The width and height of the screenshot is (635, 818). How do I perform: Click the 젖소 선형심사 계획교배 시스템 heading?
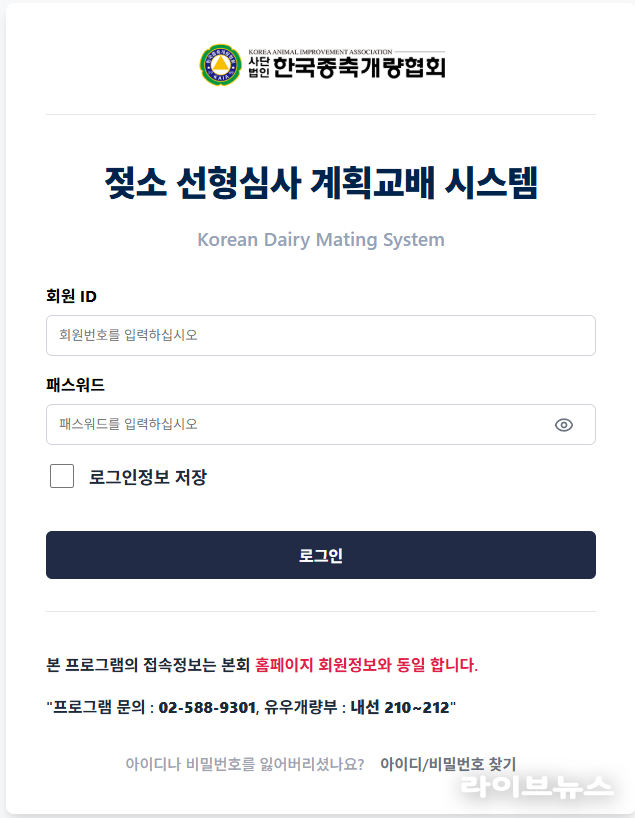pyautogui.click(x=321, y=184)
